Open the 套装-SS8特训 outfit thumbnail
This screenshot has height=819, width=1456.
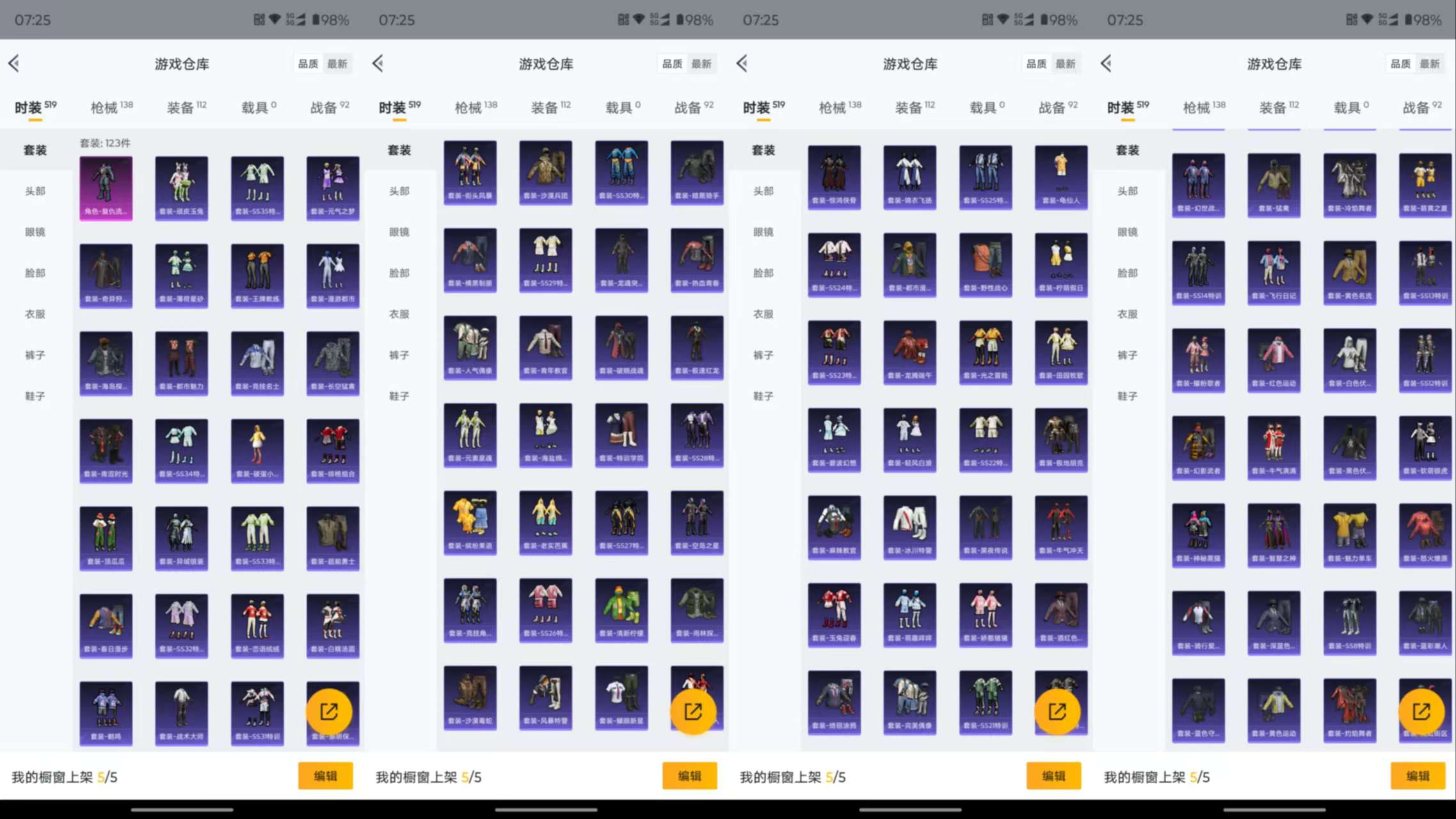coord(1350,622)
